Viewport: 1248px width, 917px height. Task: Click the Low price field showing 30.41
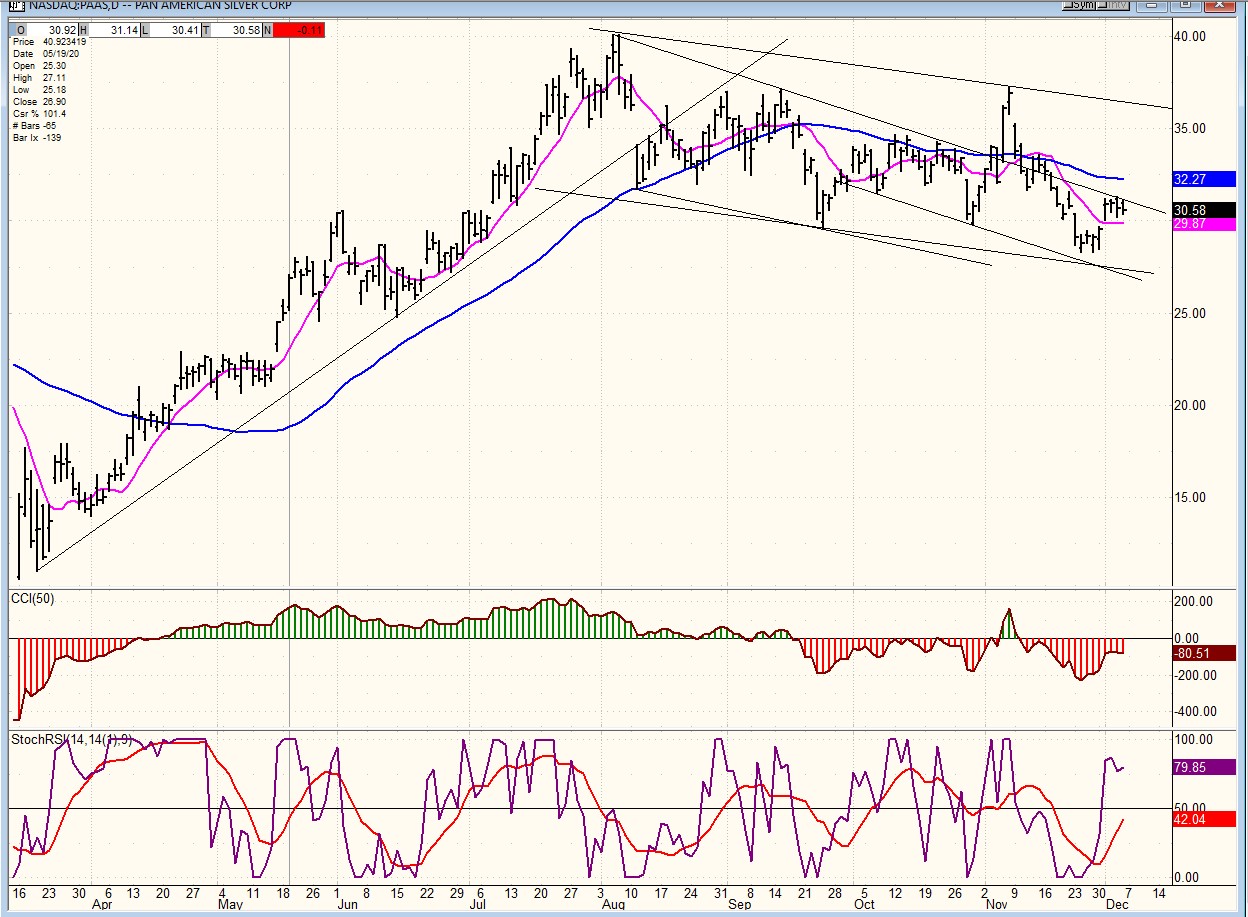[x=173, y=31]
